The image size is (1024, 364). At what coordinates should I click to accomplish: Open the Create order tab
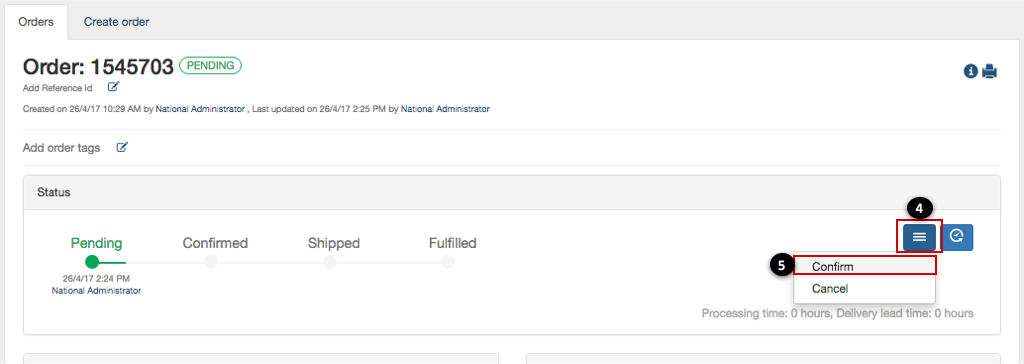(116, 22)
